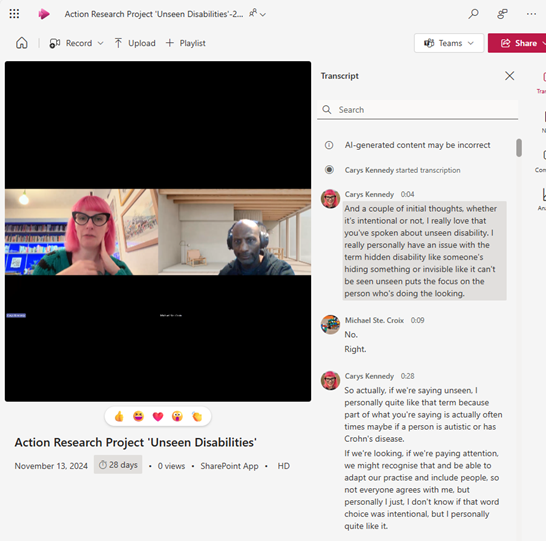Open the more options ellipsis menu
This screenshot has width=546, height=541.
(531, 14)
